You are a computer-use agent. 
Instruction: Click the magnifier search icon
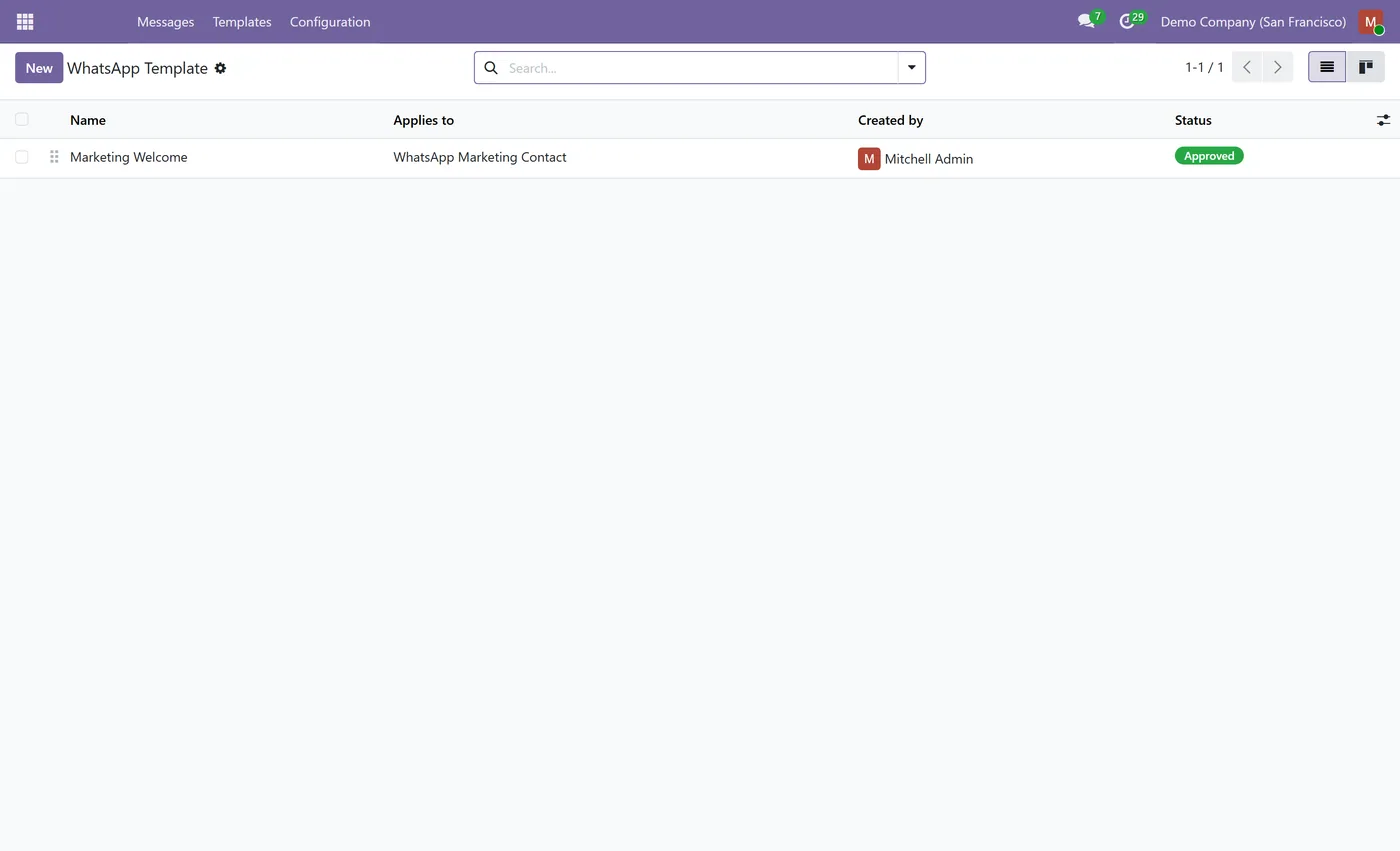[491, 68]
